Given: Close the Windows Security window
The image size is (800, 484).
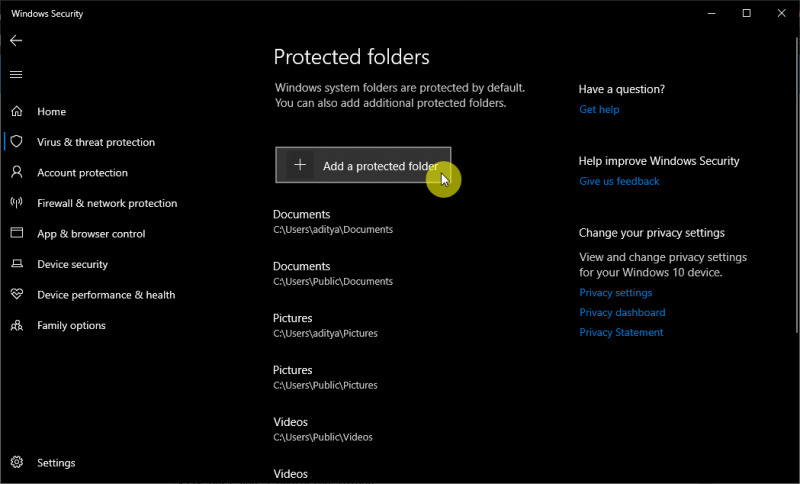Looking at the screenshot, I should click(781, 13).
